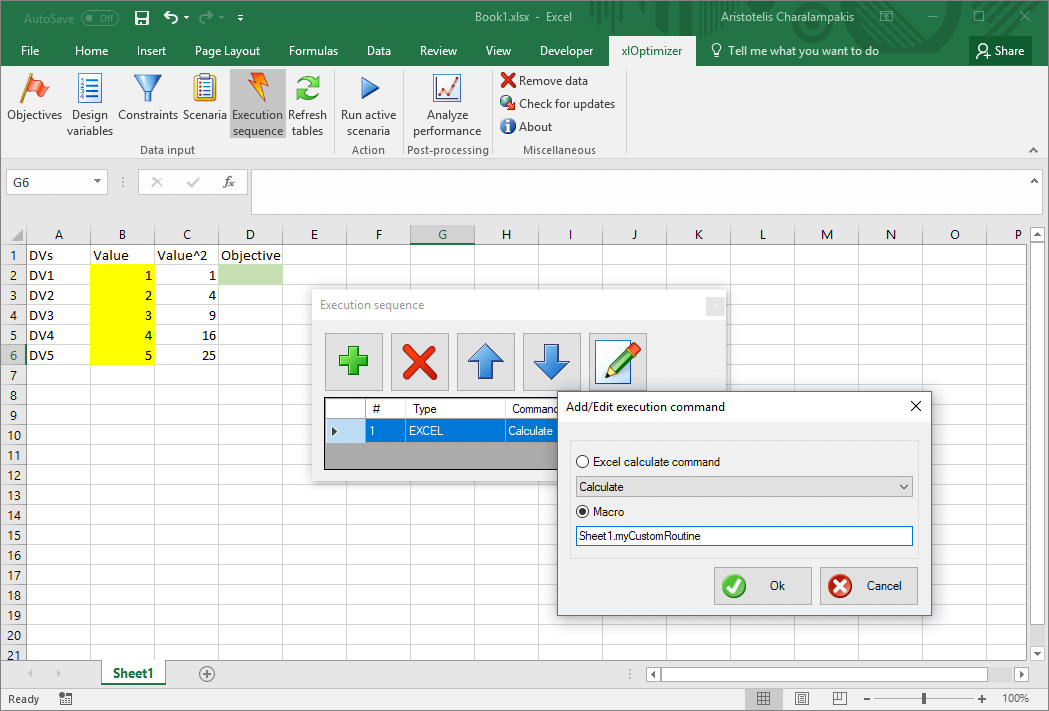Open Scenaria clipboard icon
This screenshot has width=1049, height=711.
pos(205,90)
